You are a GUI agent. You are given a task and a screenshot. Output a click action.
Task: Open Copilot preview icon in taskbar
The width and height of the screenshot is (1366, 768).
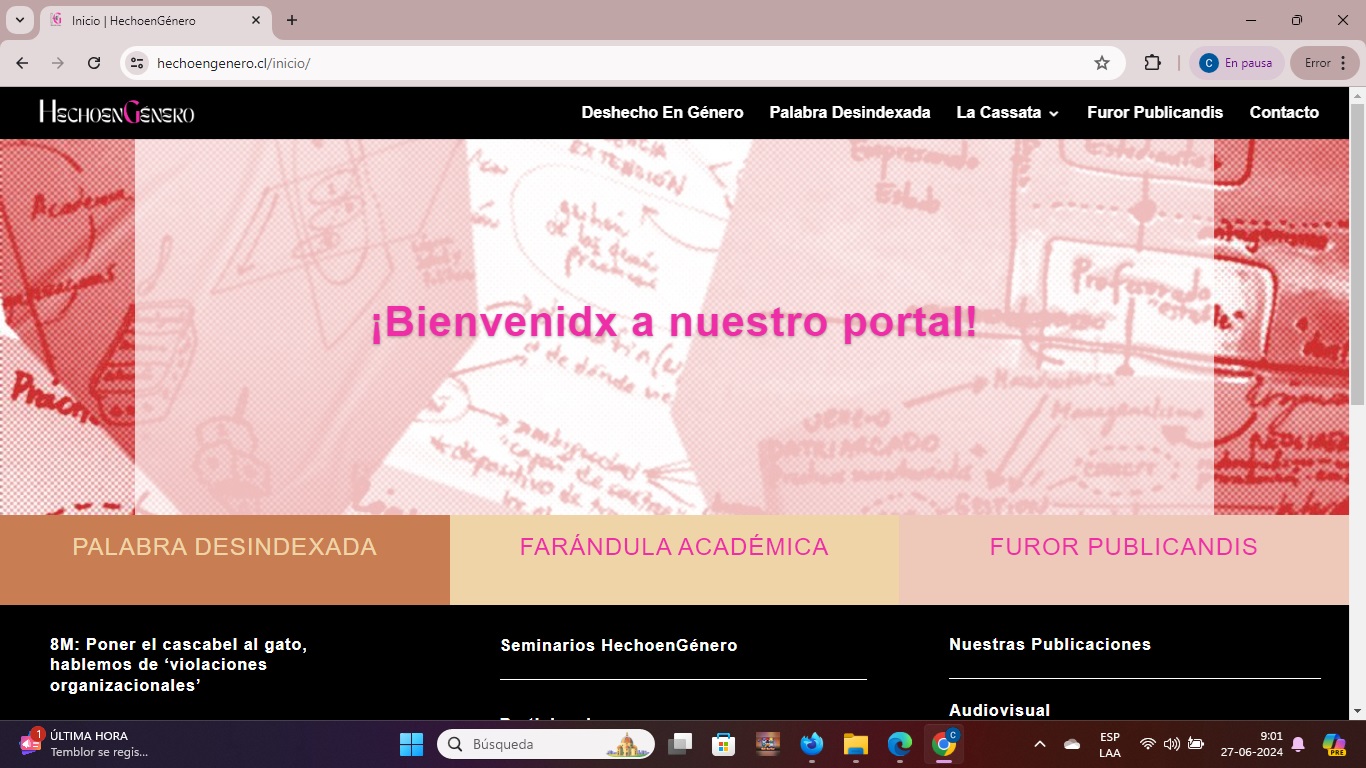[x=1333, y=744]
